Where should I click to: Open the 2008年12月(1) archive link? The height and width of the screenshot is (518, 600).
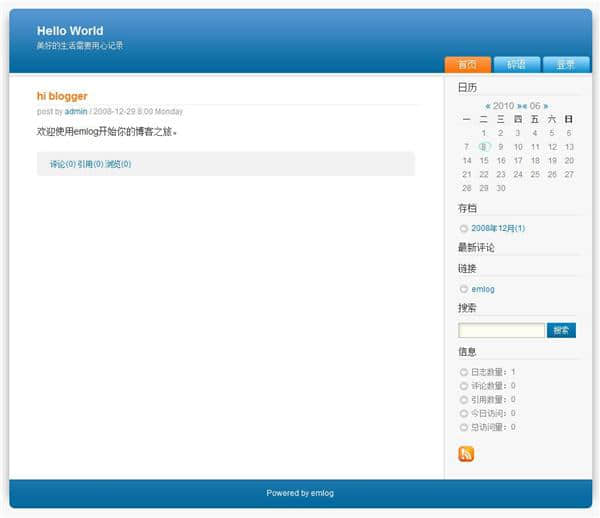click(x=498, y=228)
